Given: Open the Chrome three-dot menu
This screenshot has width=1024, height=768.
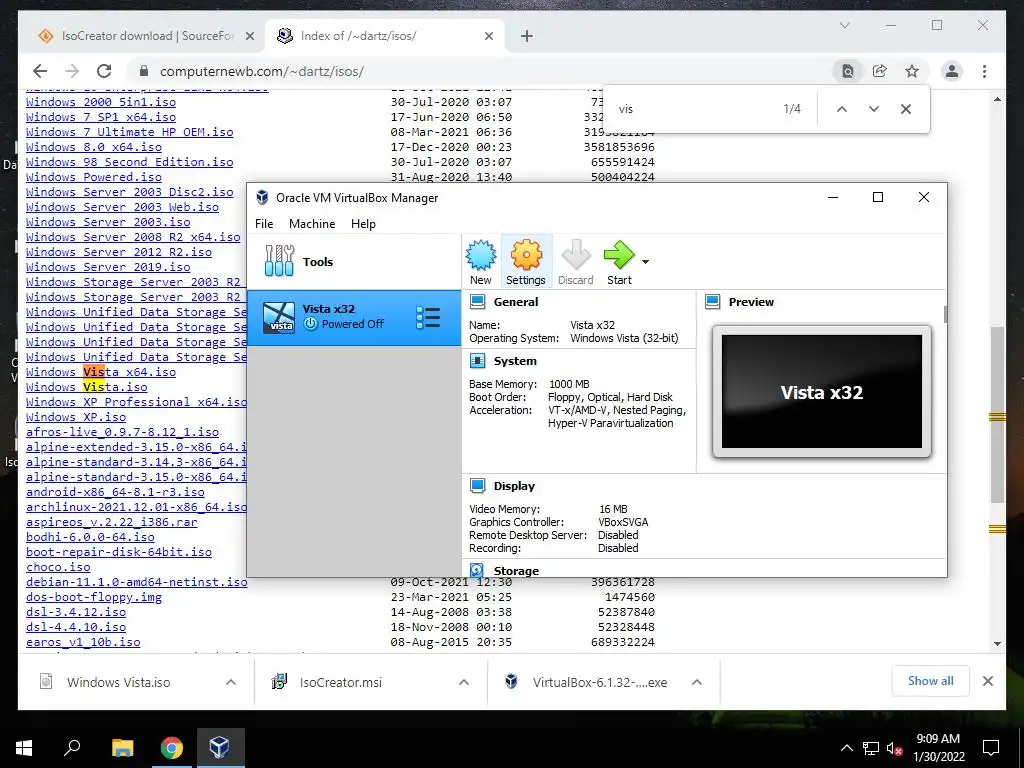Looking at the screenshot, I should click(984, 71).
